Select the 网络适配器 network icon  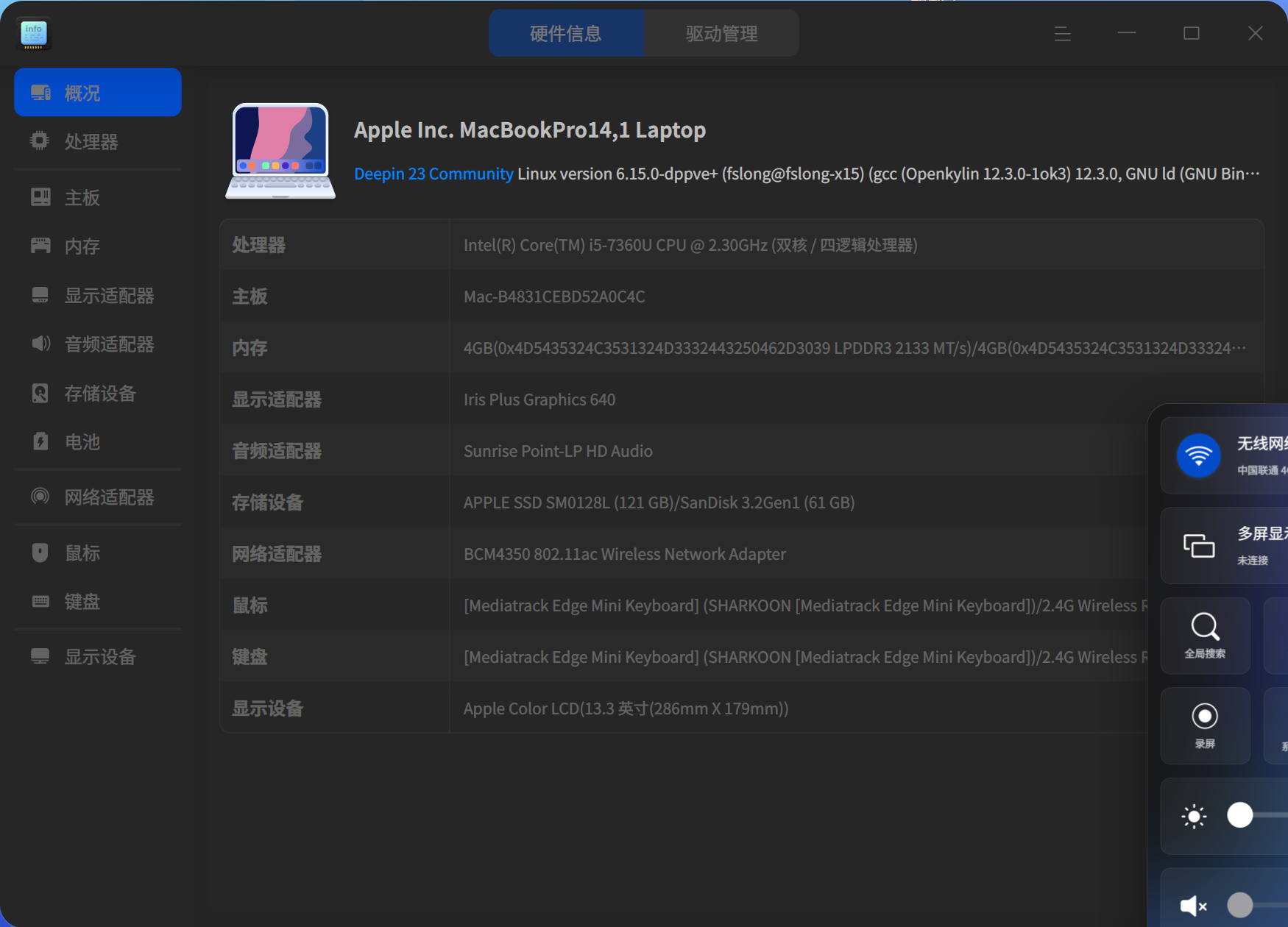coord(40,497)
